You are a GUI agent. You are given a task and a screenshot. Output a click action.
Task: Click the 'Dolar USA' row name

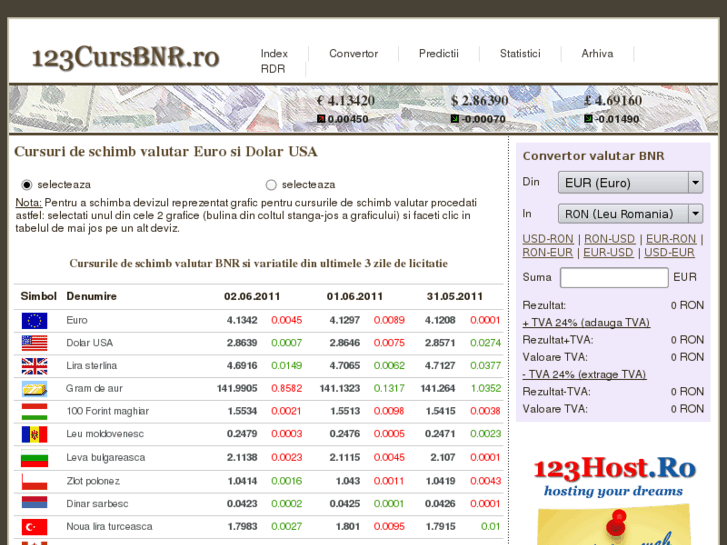click(89, 343)
